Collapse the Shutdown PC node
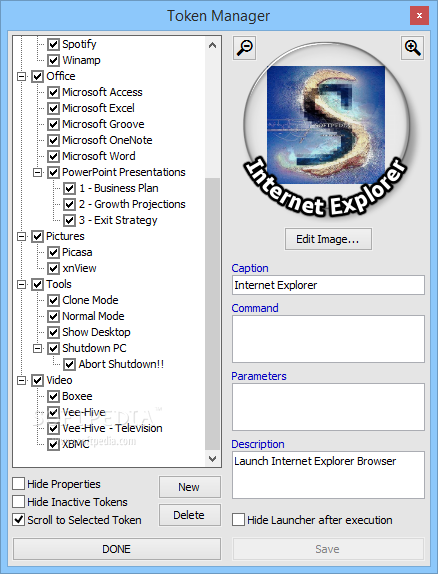438x574 pixels. click(x=38, y=348)
